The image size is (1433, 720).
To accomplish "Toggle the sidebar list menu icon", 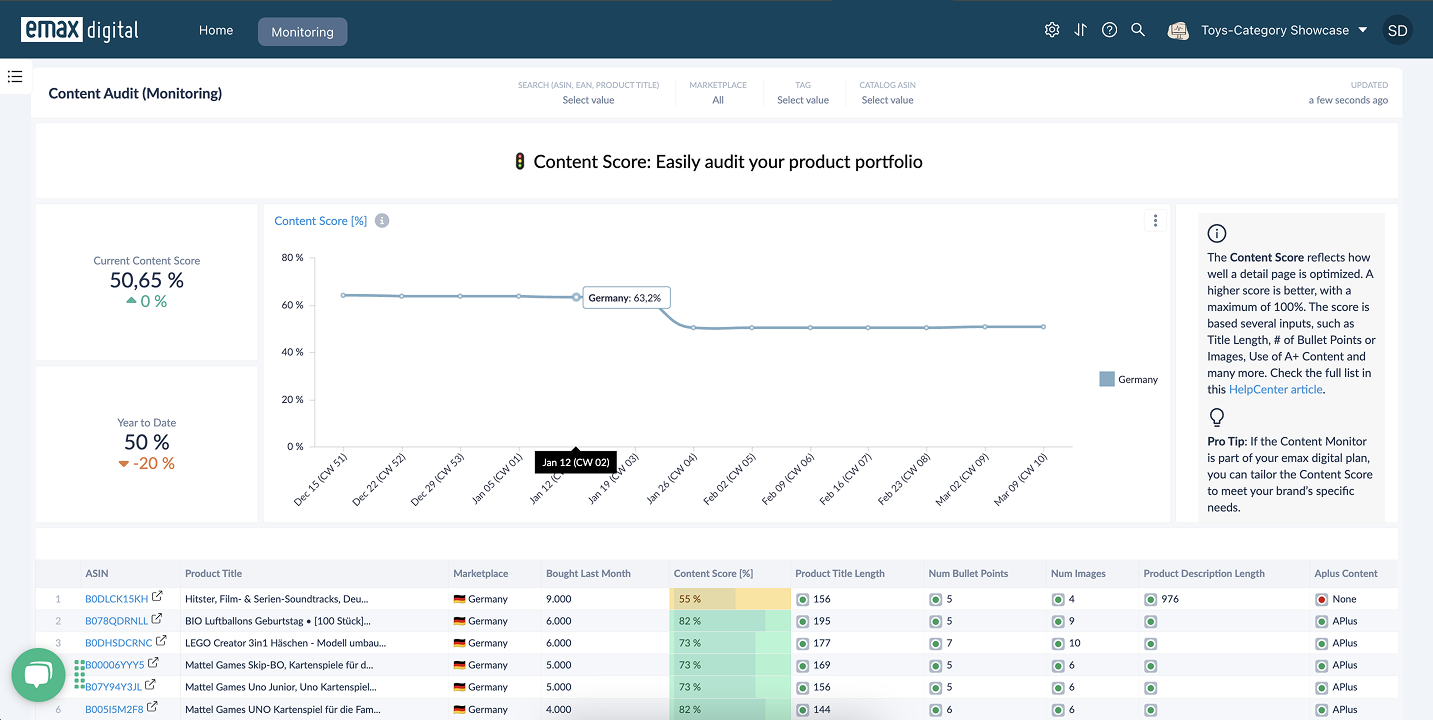I will pyautogui.click(x=15, y=76).
